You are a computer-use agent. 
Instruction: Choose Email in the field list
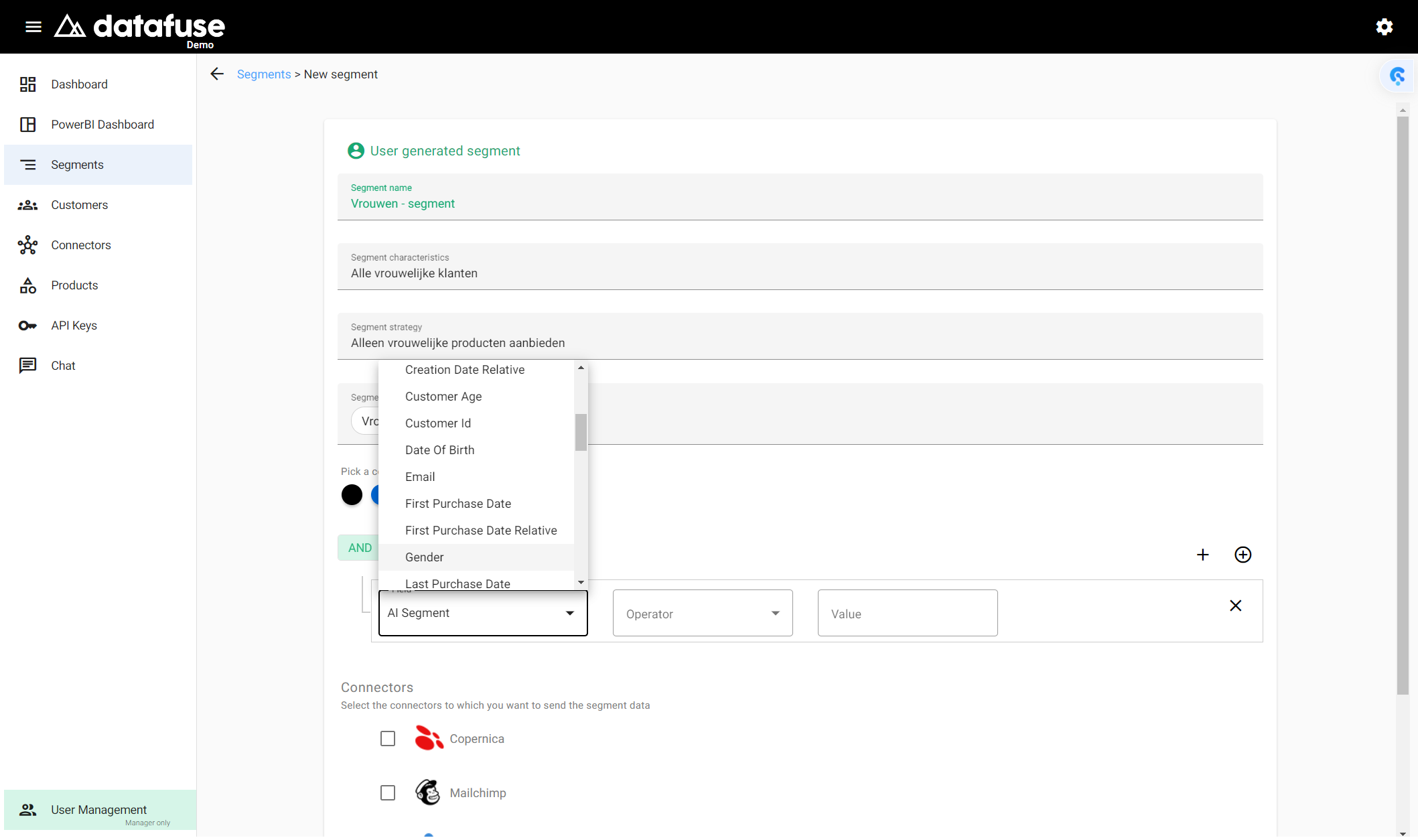coord(476,477)
